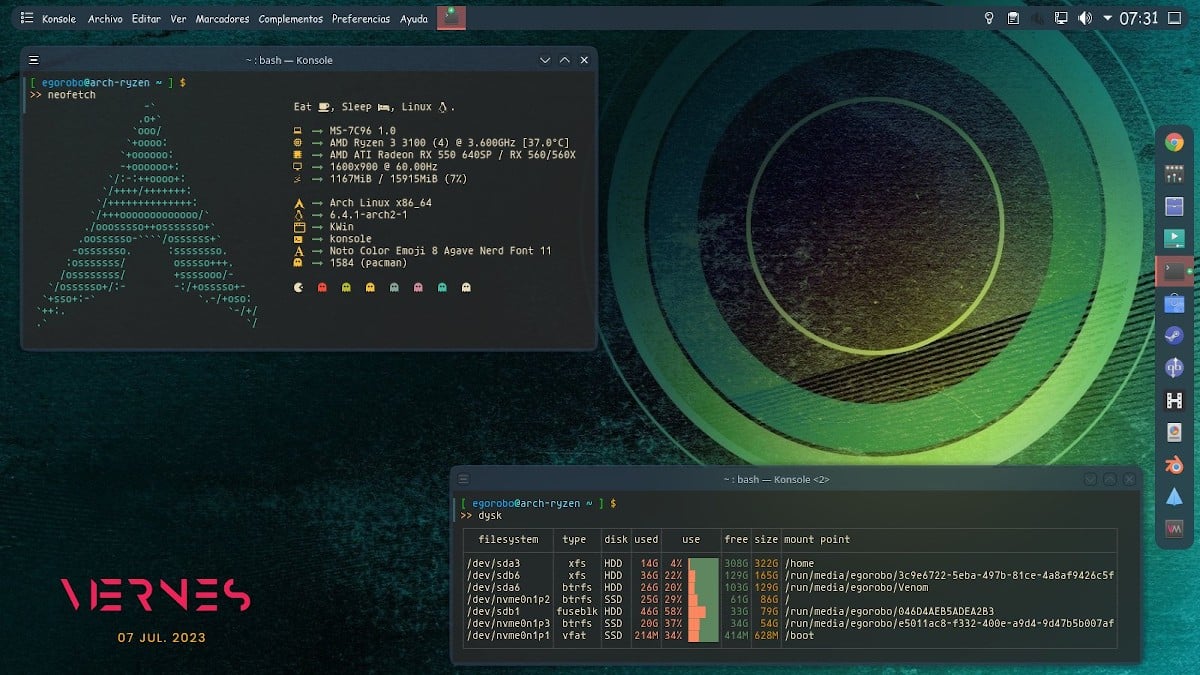Open the application launcher at panel's left end

(x=25, y=18)
